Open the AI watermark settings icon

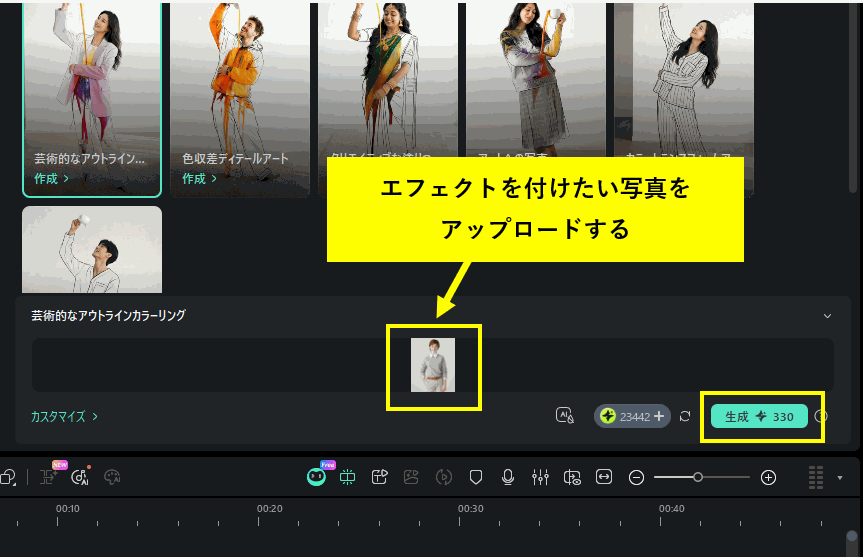click(565, 416)
